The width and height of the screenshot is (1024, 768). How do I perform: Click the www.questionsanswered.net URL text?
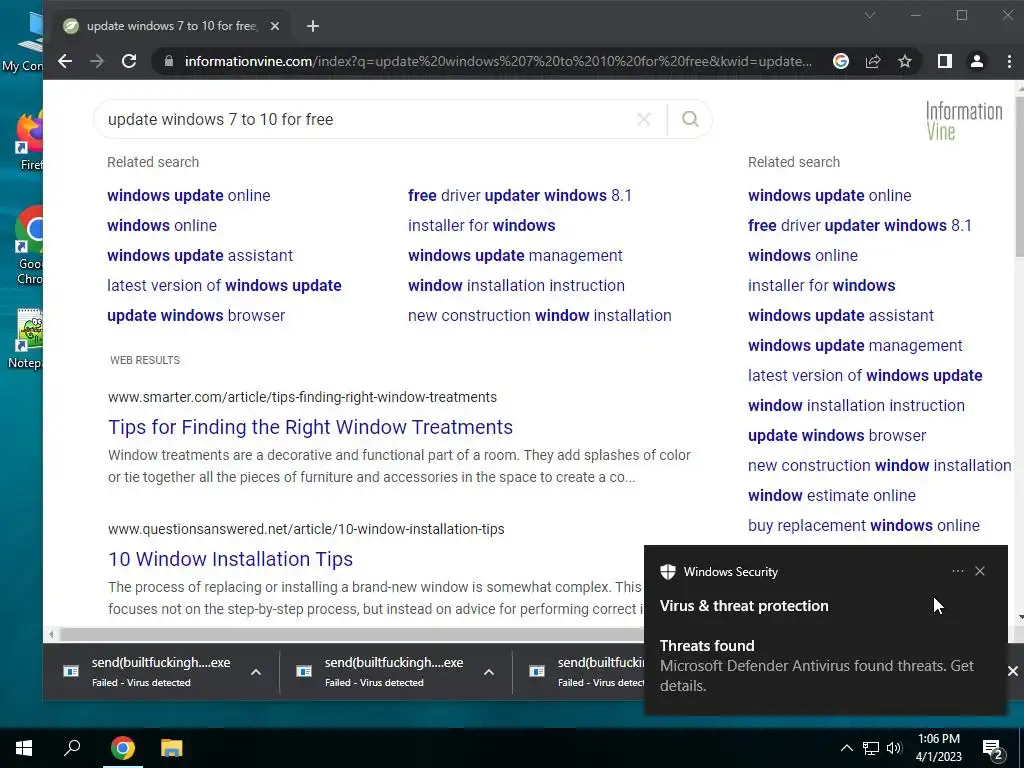[306, 529]
